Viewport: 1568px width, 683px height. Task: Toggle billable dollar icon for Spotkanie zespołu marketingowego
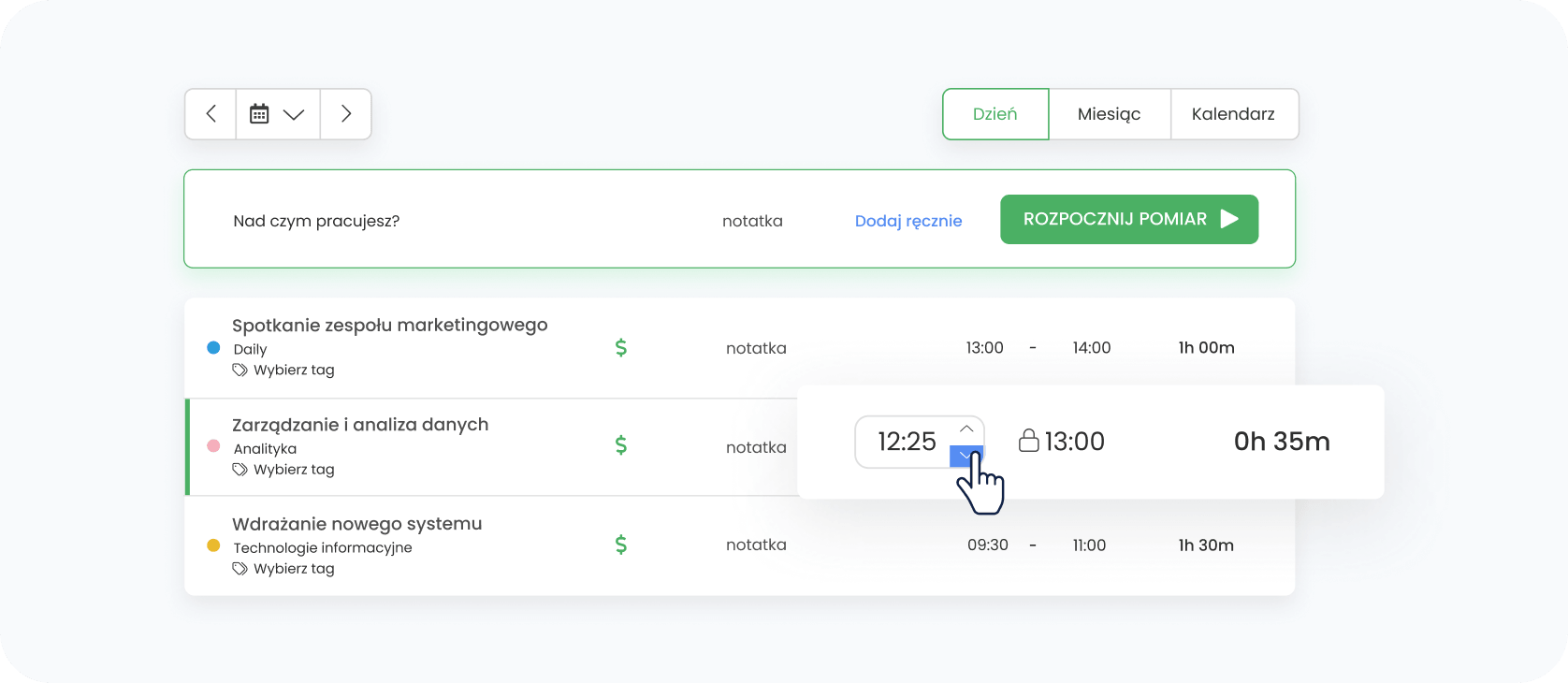click(x=620, y=348)
